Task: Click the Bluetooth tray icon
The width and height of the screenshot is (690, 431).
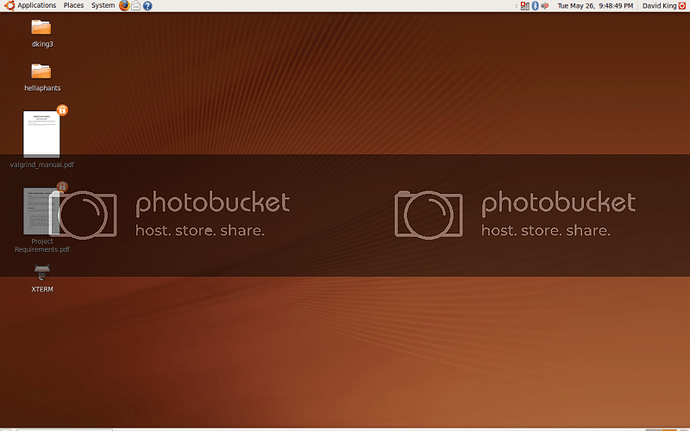Action: pos(536,6)
